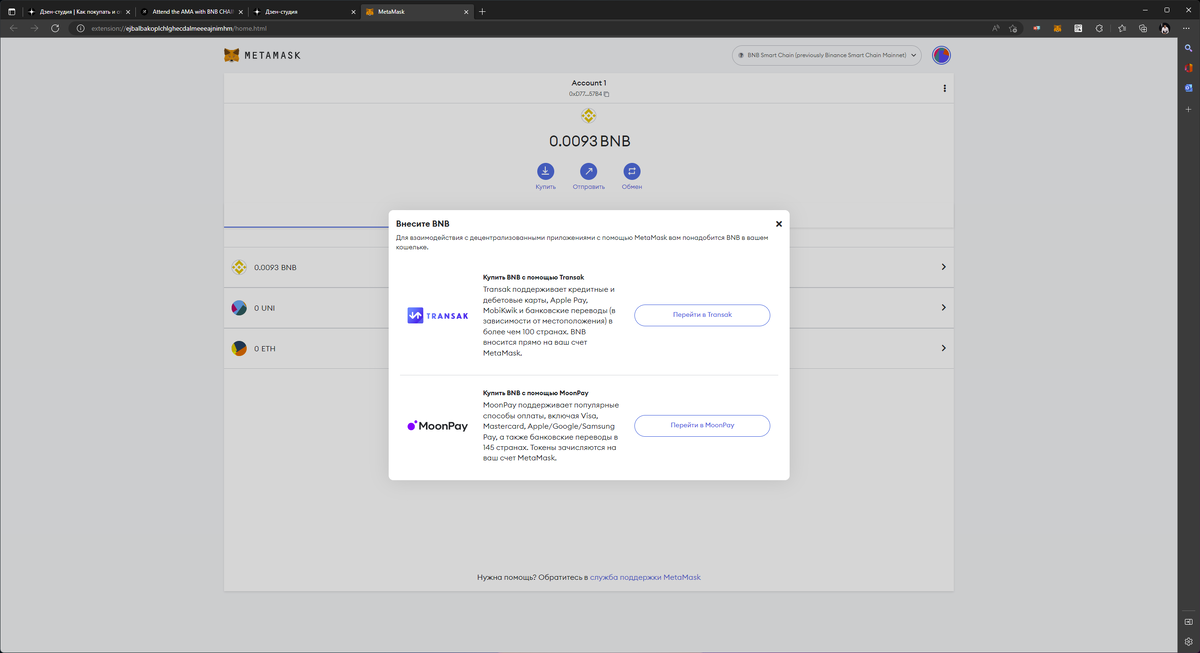1200x653 pixels.
Task: Click the UNI token icon in asset list
Action: [239, 308]
